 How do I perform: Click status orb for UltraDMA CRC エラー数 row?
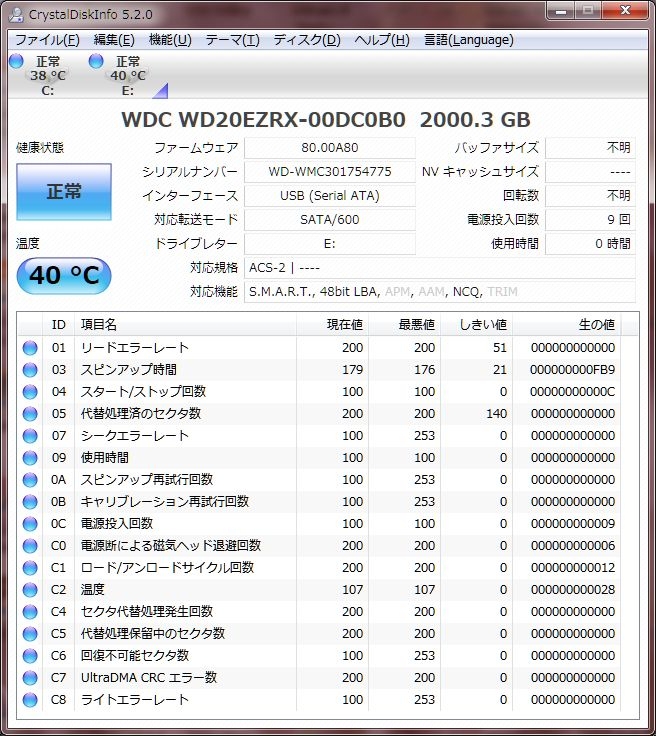tap(30, 678)
